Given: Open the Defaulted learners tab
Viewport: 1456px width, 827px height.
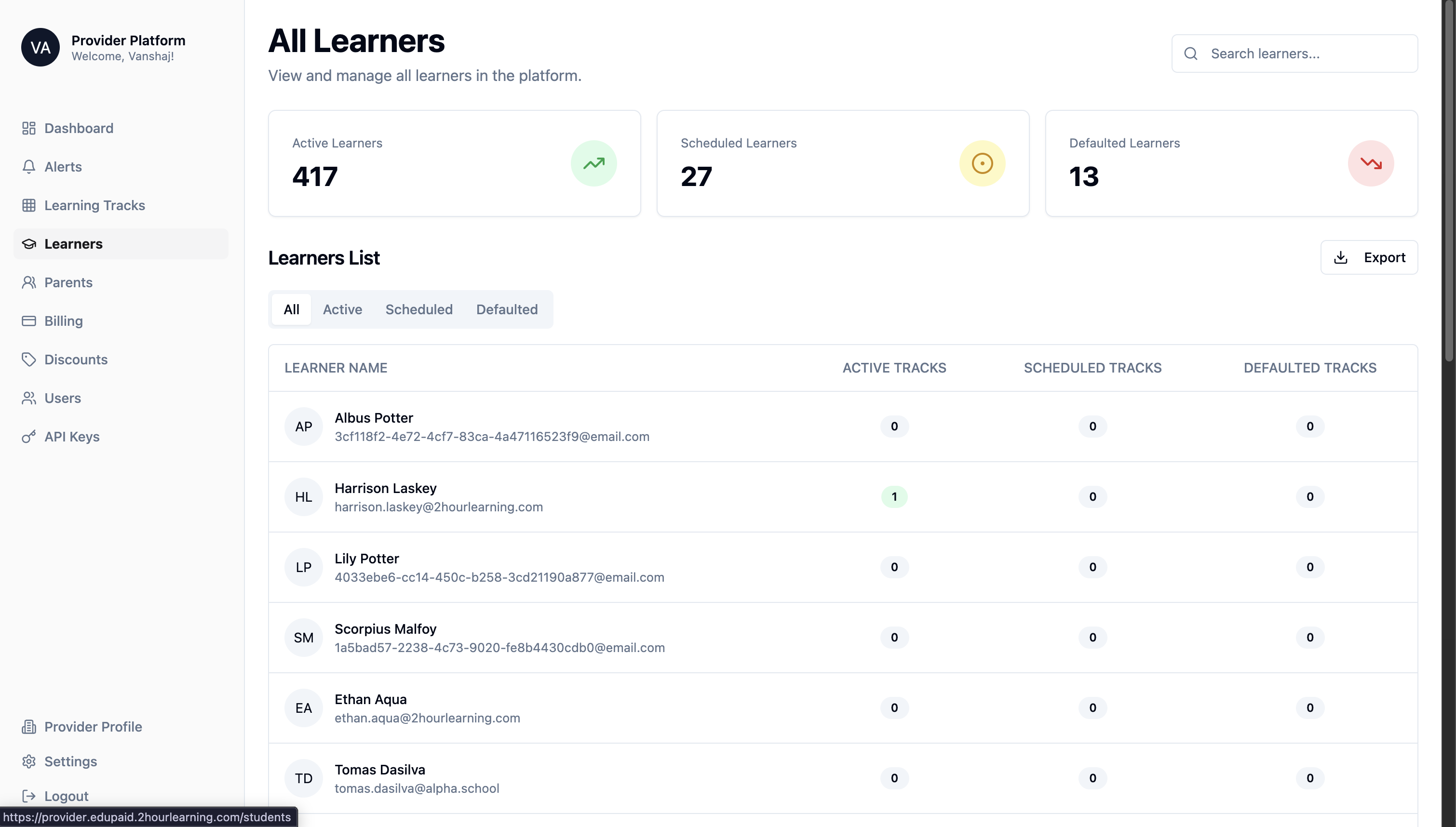Looking at the screenshot, I should click(506, 309).
